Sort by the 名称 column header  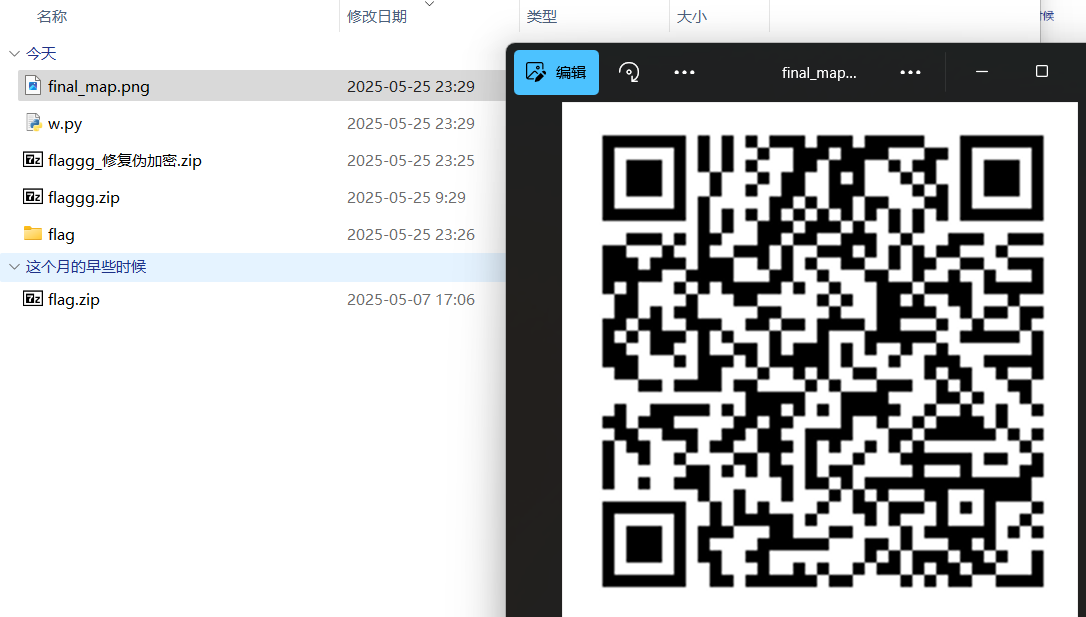(x=52, y=17)
